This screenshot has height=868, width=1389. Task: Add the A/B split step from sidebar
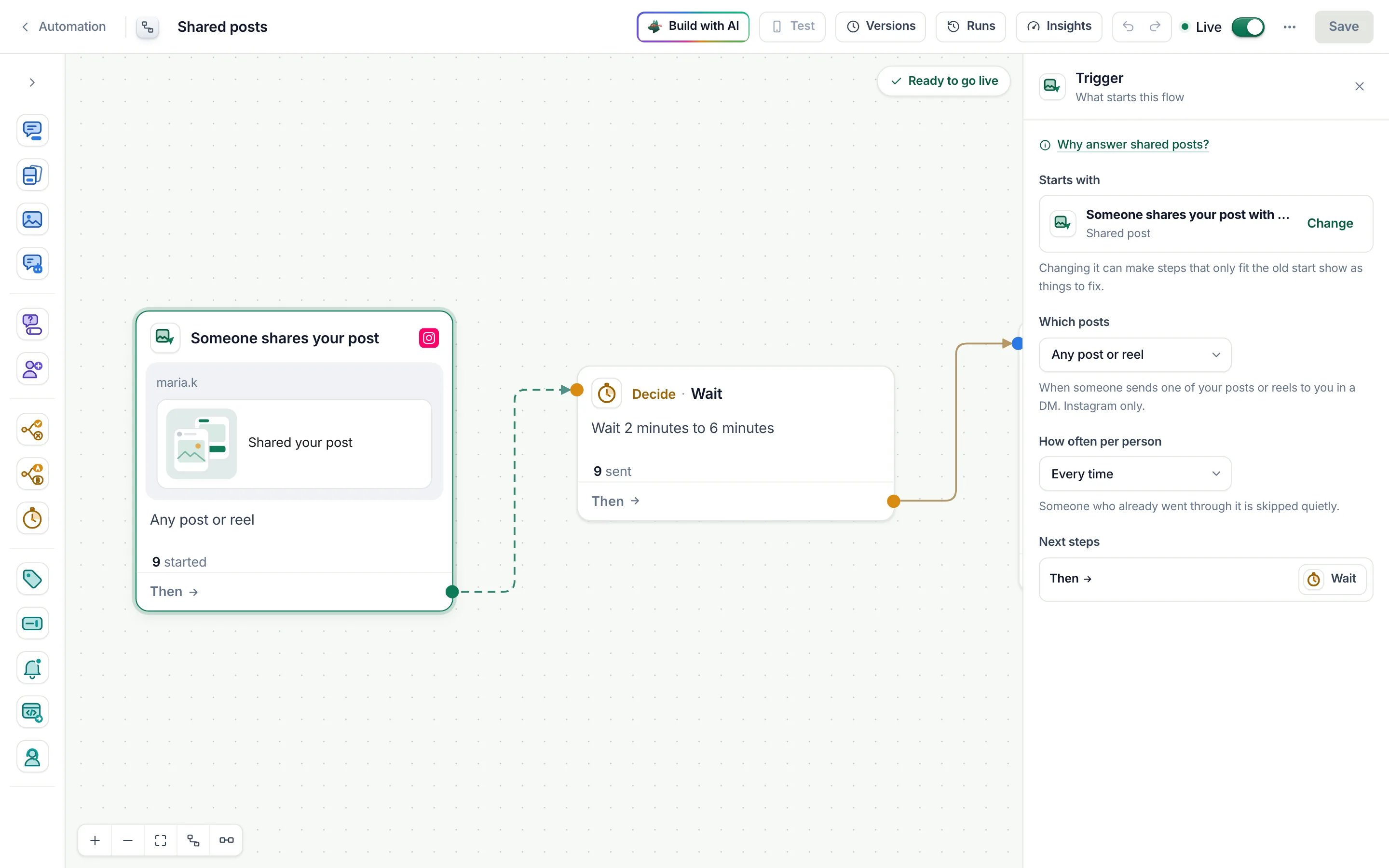click(32, 474)
